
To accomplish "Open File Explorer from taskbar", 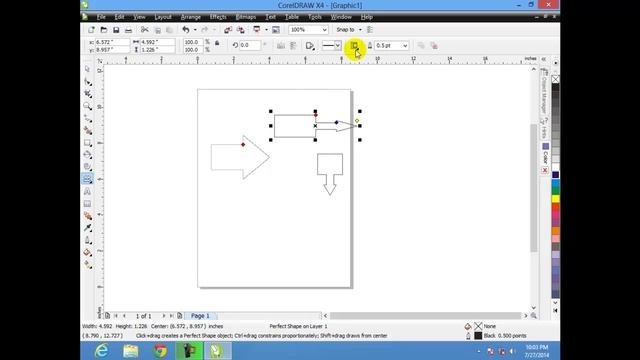I will tap(131, 351).
